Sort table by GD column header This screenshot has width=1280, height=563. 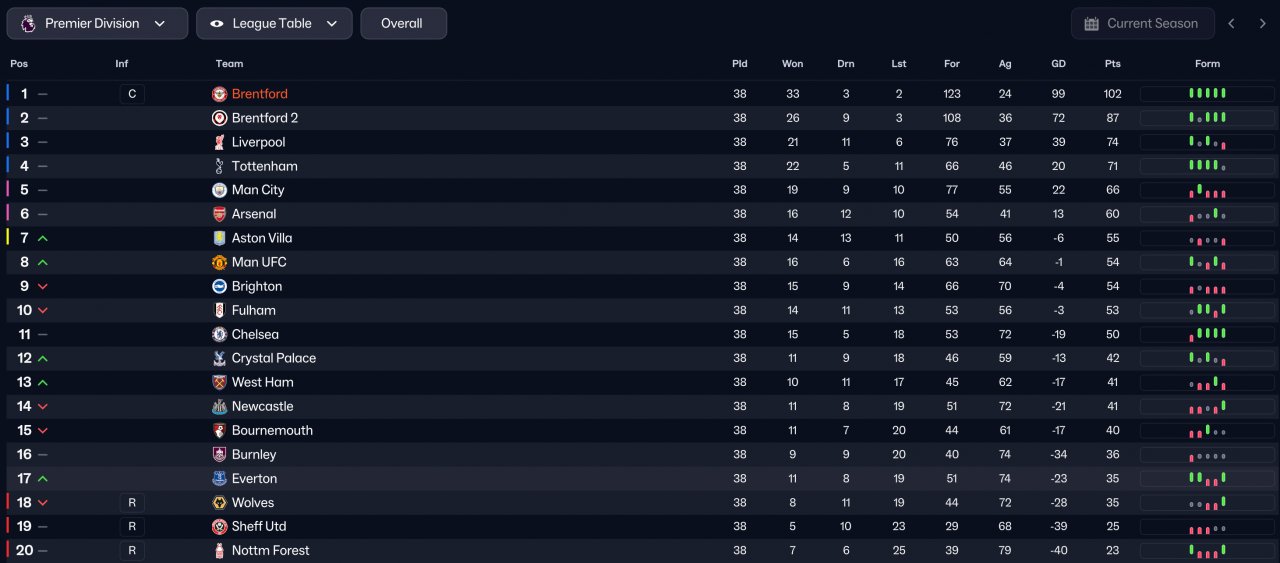pyautogui.click(x=1058, y=64)
